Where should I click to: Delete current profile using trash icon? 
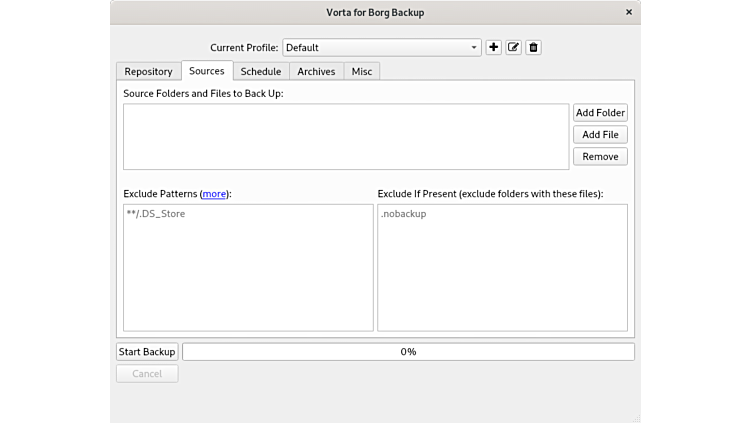click(x=533, y=47)
